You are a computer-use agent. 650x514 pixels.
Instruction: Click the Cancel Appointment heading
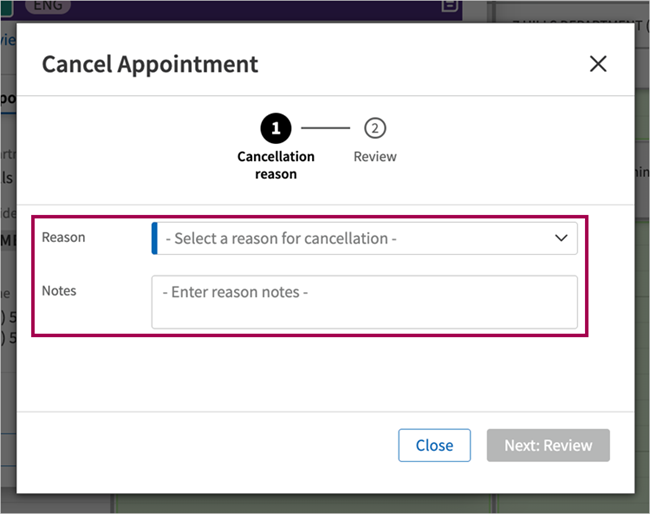(x=150, y=64)
